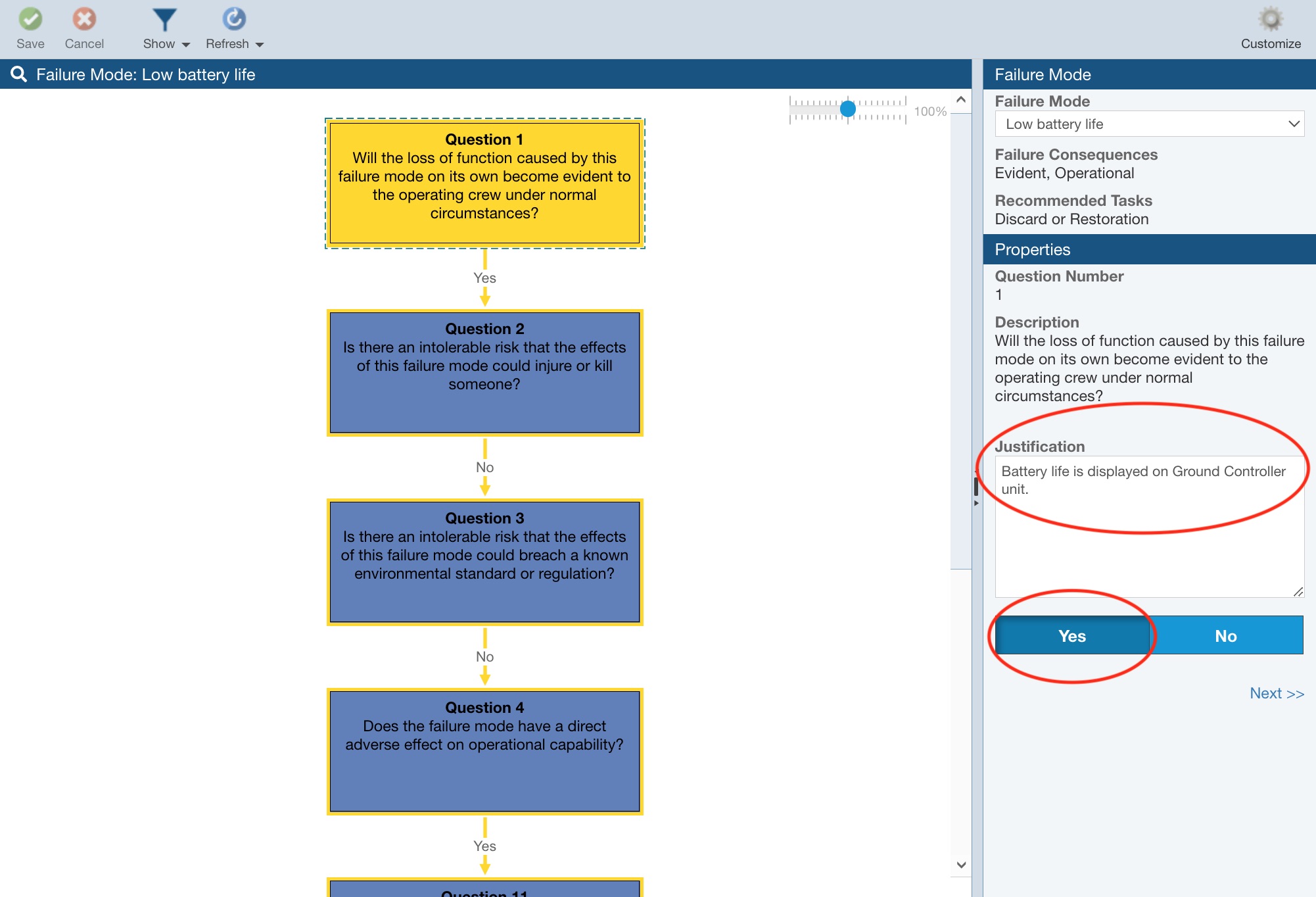
Task: Open the Refresh dropdown arrow
Action: (x=260, y=45)
